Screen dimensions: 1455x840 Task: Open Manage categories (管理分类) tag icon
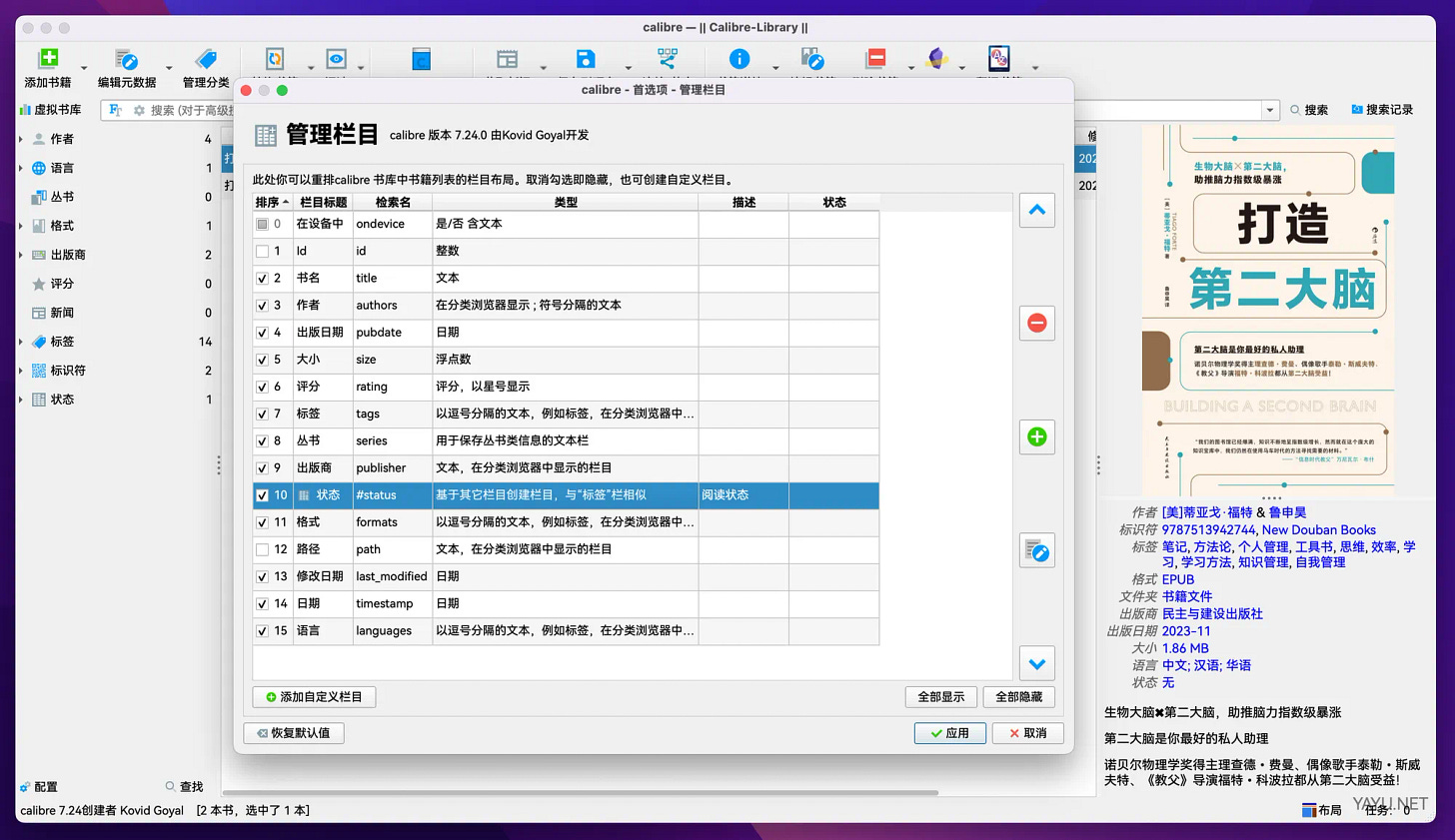(x=206, y=59)
